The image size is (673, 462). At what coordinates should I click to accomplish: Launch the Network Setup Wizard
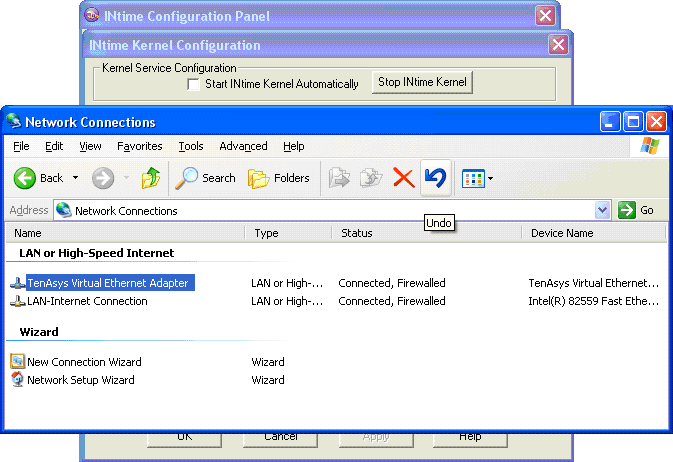[x=80, y=380]
